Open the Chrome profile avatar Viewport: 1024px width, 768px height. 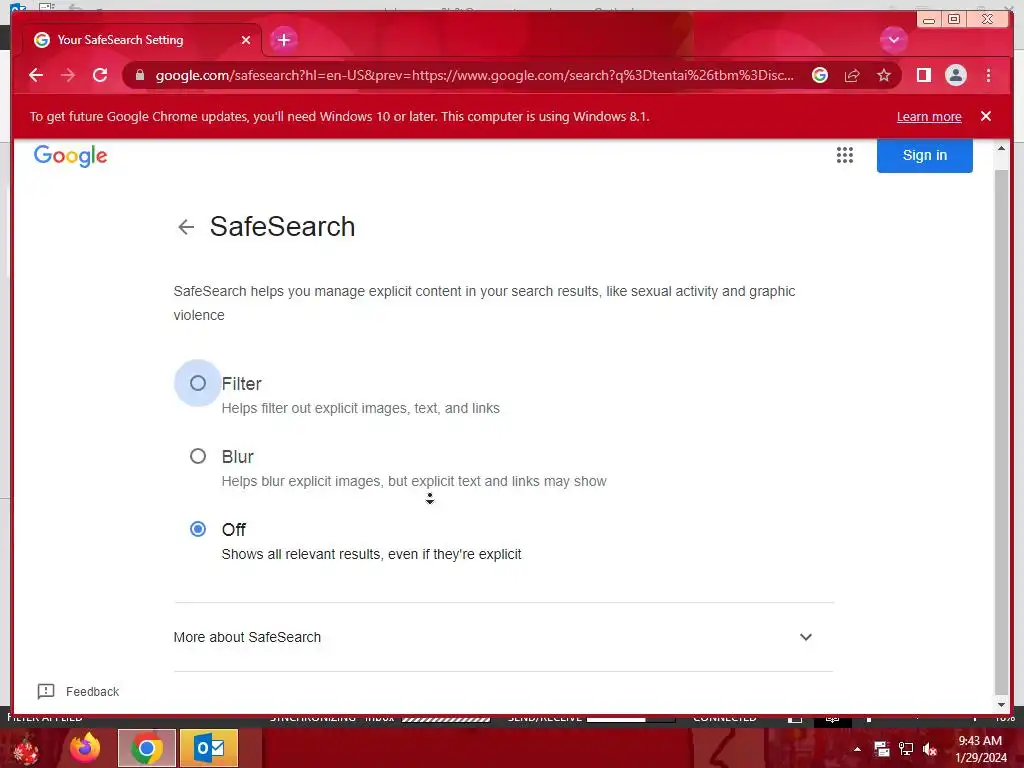[x=955, y=75]
